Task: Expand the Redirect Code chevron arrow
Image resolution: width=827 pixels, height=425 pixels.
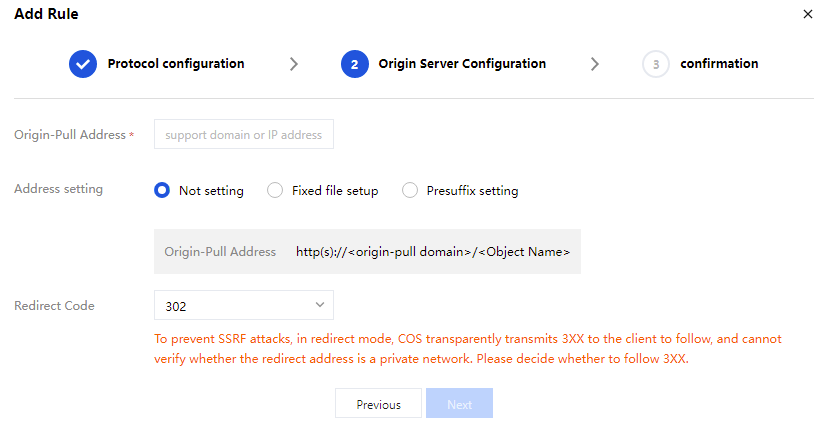Action: pyautogui.click(x=320, y=304)
